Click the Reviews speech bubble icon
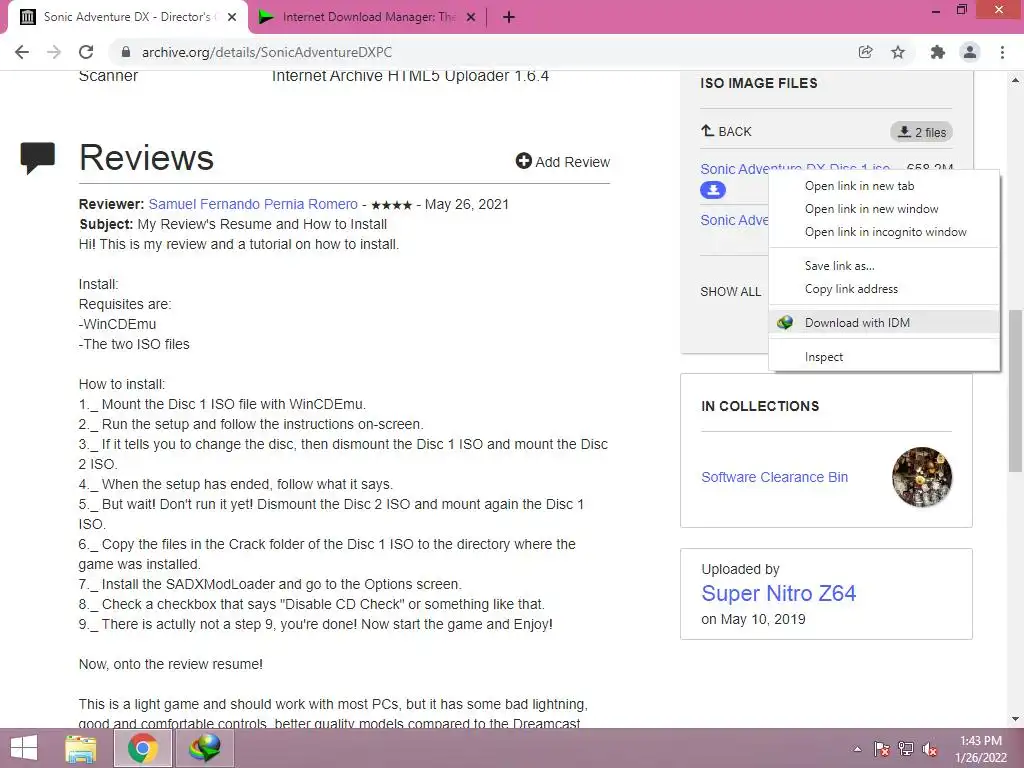This screenshot has height=768, width=1024. pos(38,157)
